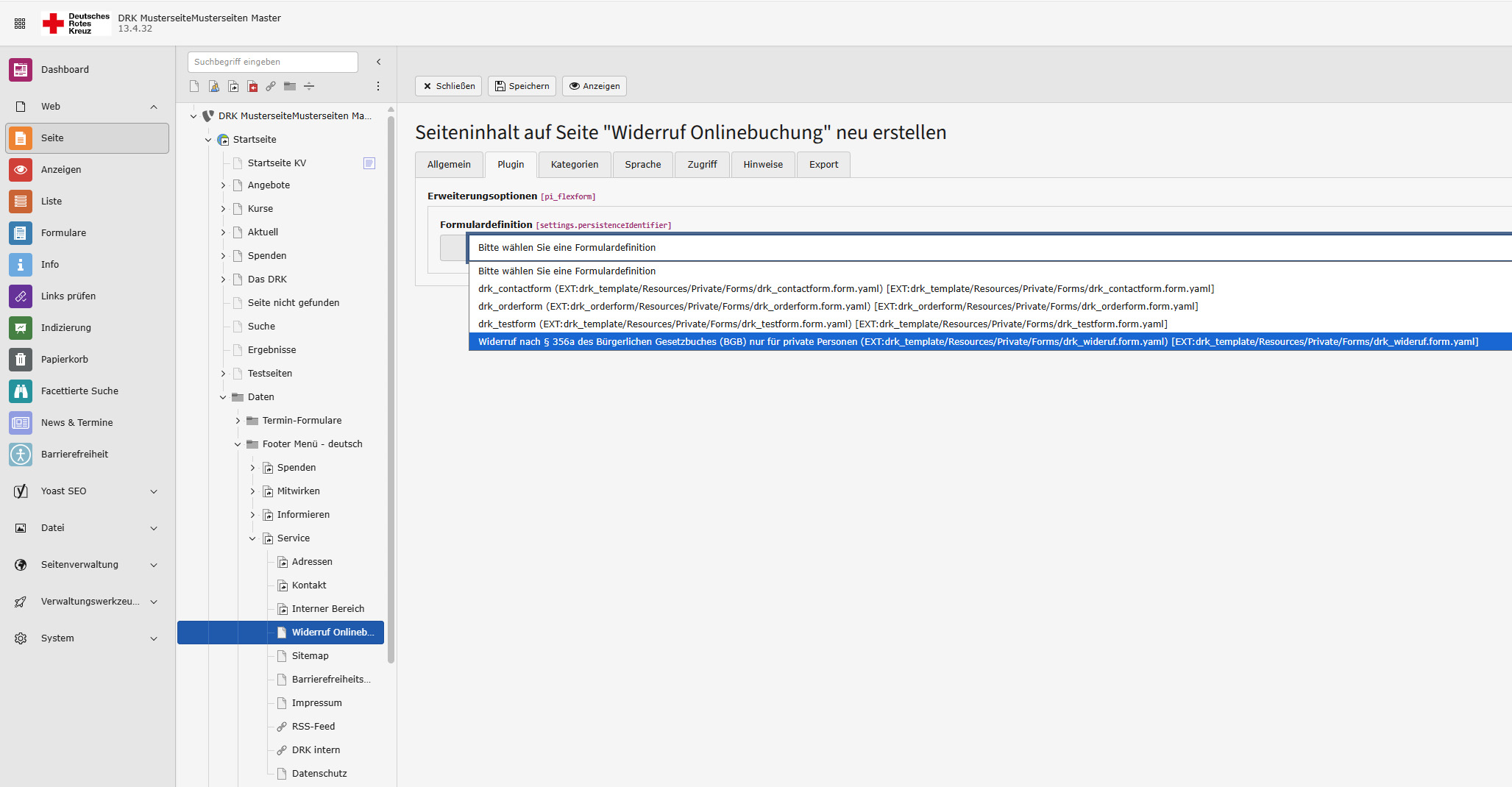Collapse the Service tree node
The height and width of the screenshot is (787, 1512).
coord(252,538)
